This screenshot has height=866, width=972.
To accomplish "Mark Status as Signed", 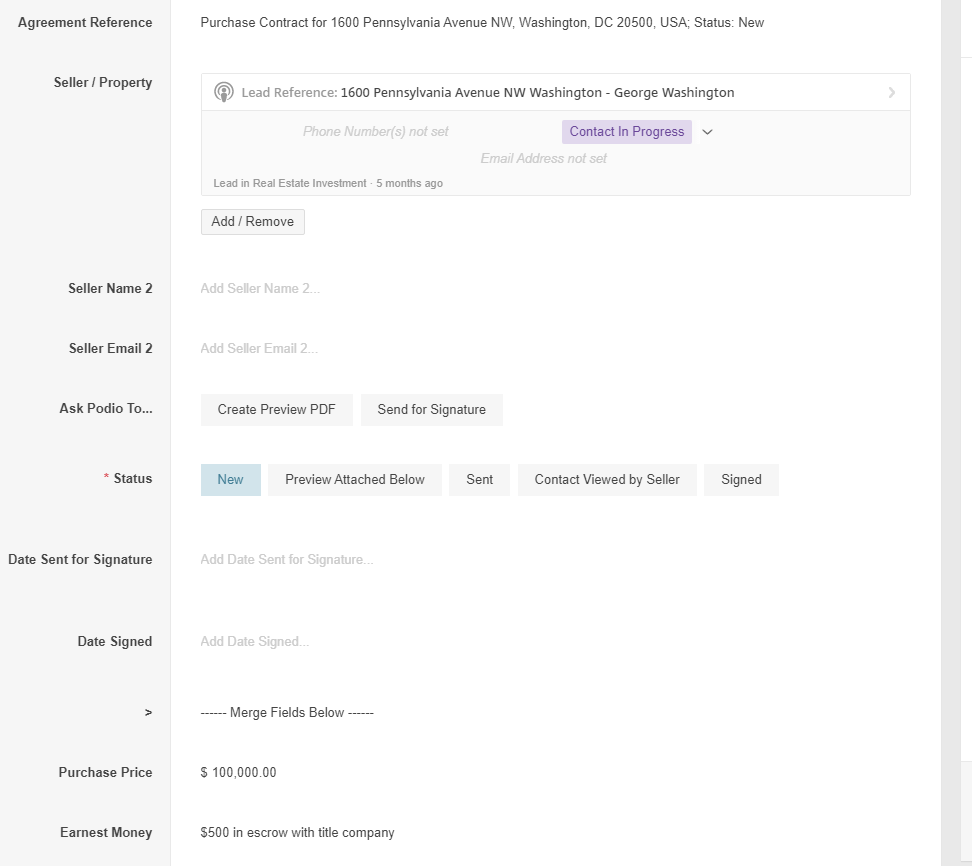I will 741,480.
